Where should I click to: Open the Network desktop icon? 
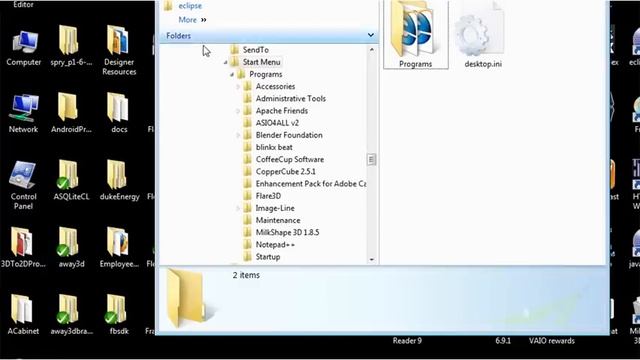point(23,113)
